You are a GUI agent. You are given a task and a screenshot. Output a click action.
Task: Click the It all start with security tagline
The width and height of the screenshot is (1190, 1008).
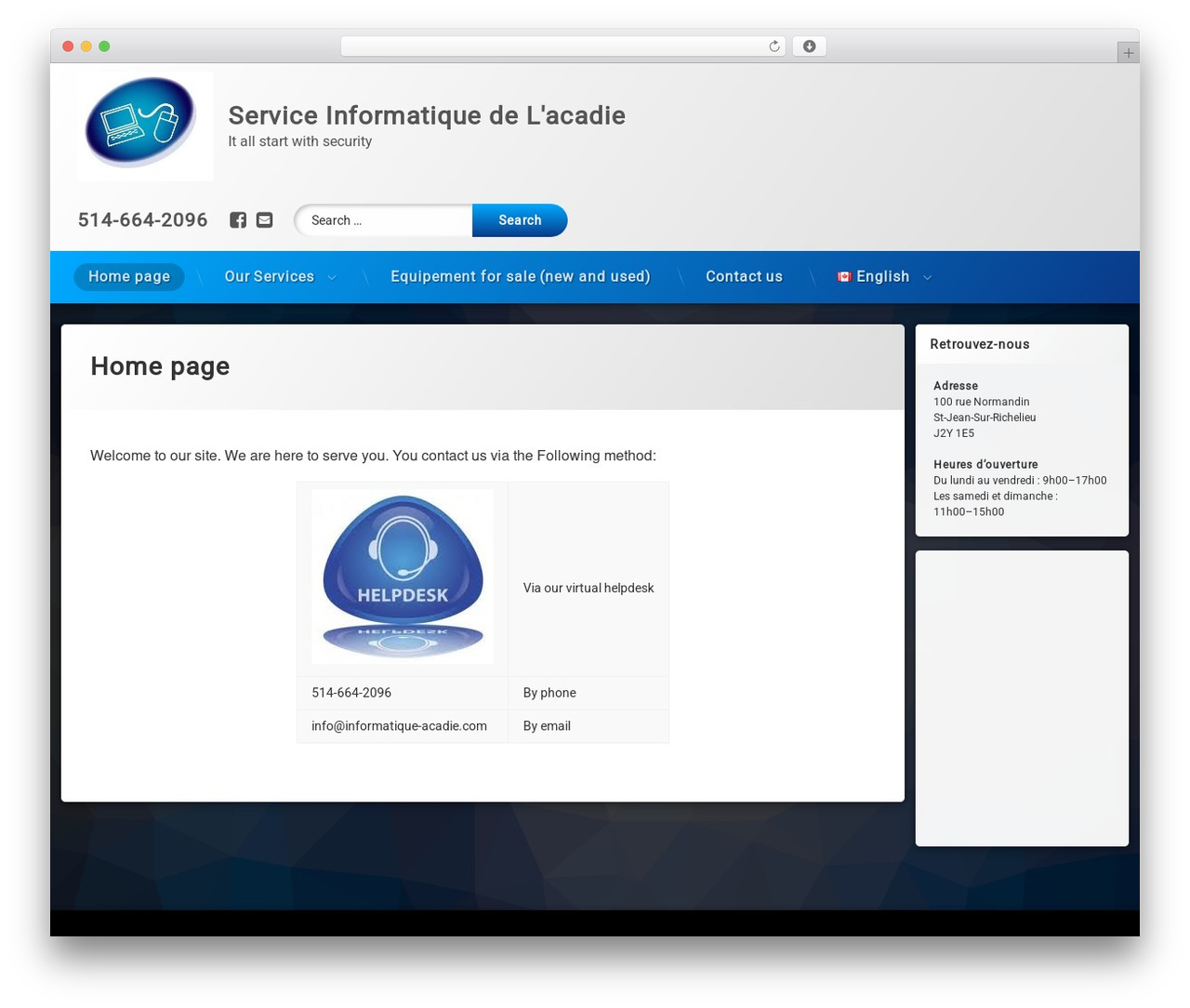[x=300, y=141]
